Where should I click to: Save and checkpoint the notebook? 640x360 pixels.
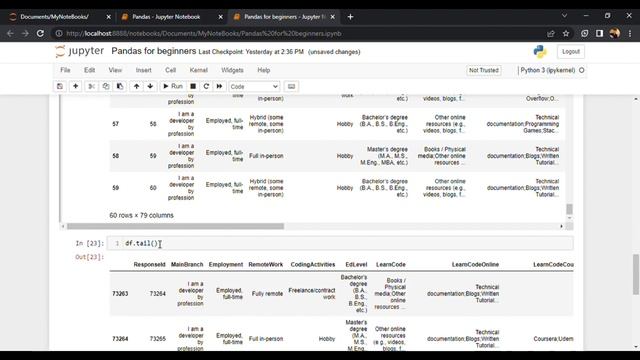point(60,87)
